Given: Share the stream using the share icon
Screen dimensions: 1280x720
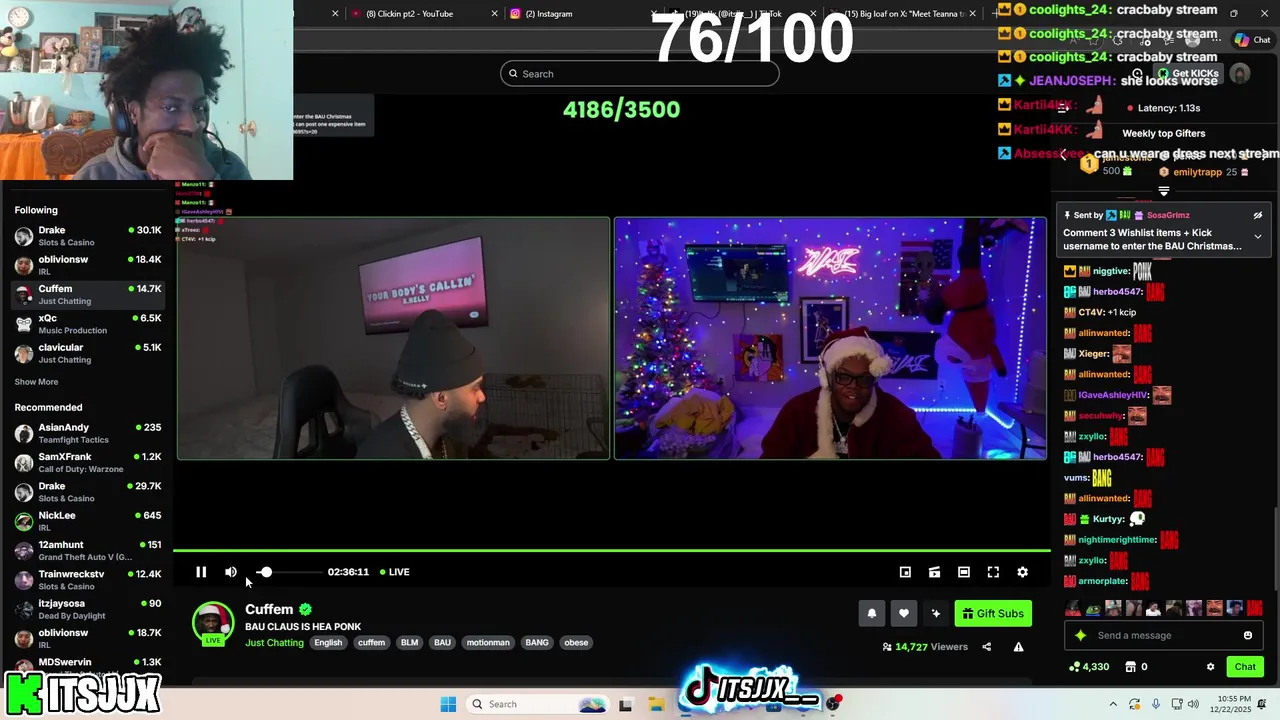Looking at the screenshot, I should tap(986, 647).
